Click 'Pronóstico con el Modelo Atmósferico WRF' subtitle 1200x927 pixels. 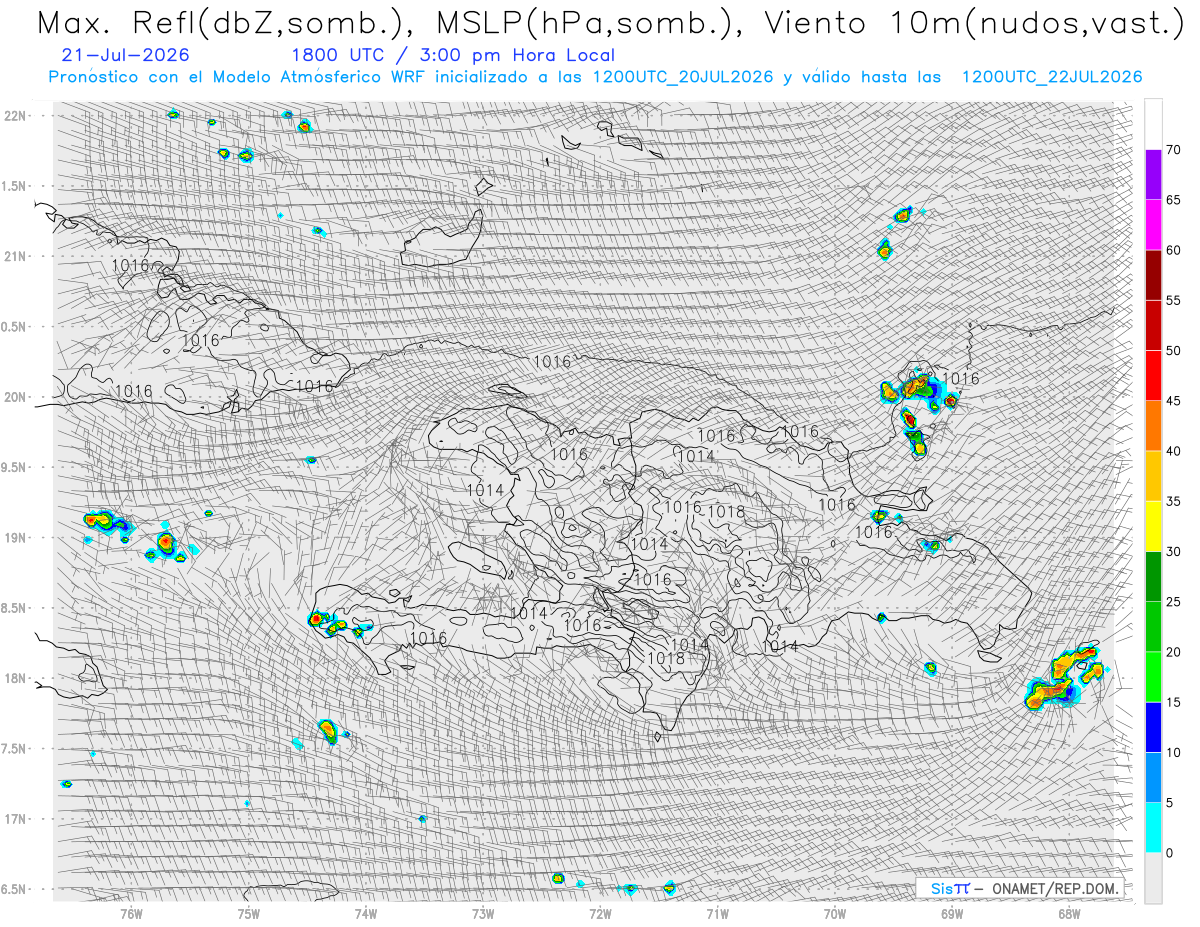coord(239,77)
